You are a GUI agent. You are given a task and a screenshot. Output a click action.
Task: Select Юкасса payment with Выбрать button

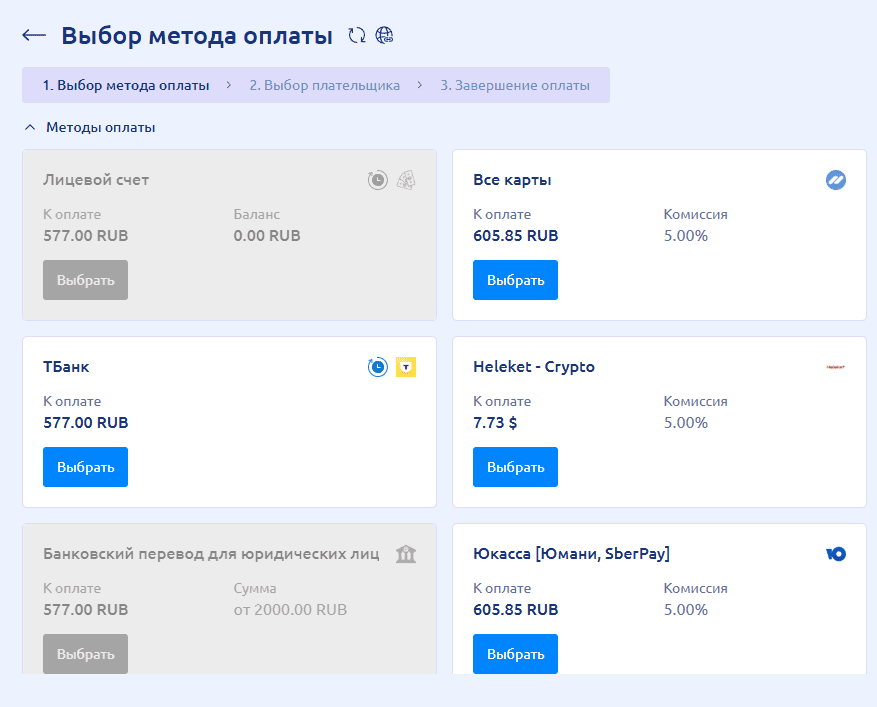point(515,654)
